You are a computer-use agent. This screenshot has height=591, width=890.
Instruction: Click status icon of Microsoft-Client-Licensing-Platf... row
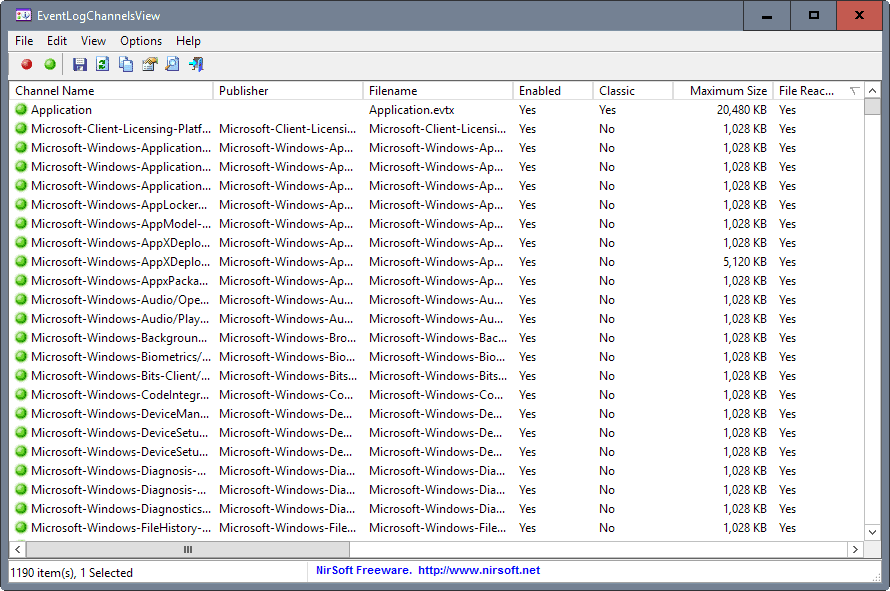pyautogui.click(x=21, y=129)
